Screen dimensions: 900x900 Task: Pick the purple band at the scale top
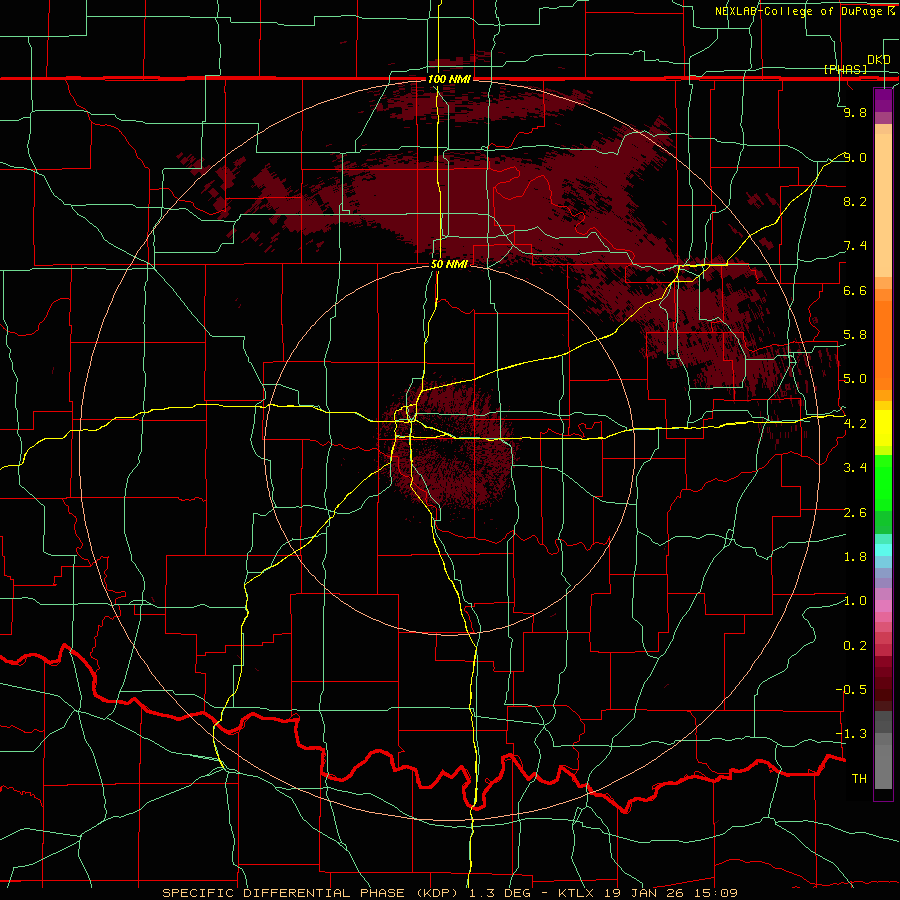point(883,100)
